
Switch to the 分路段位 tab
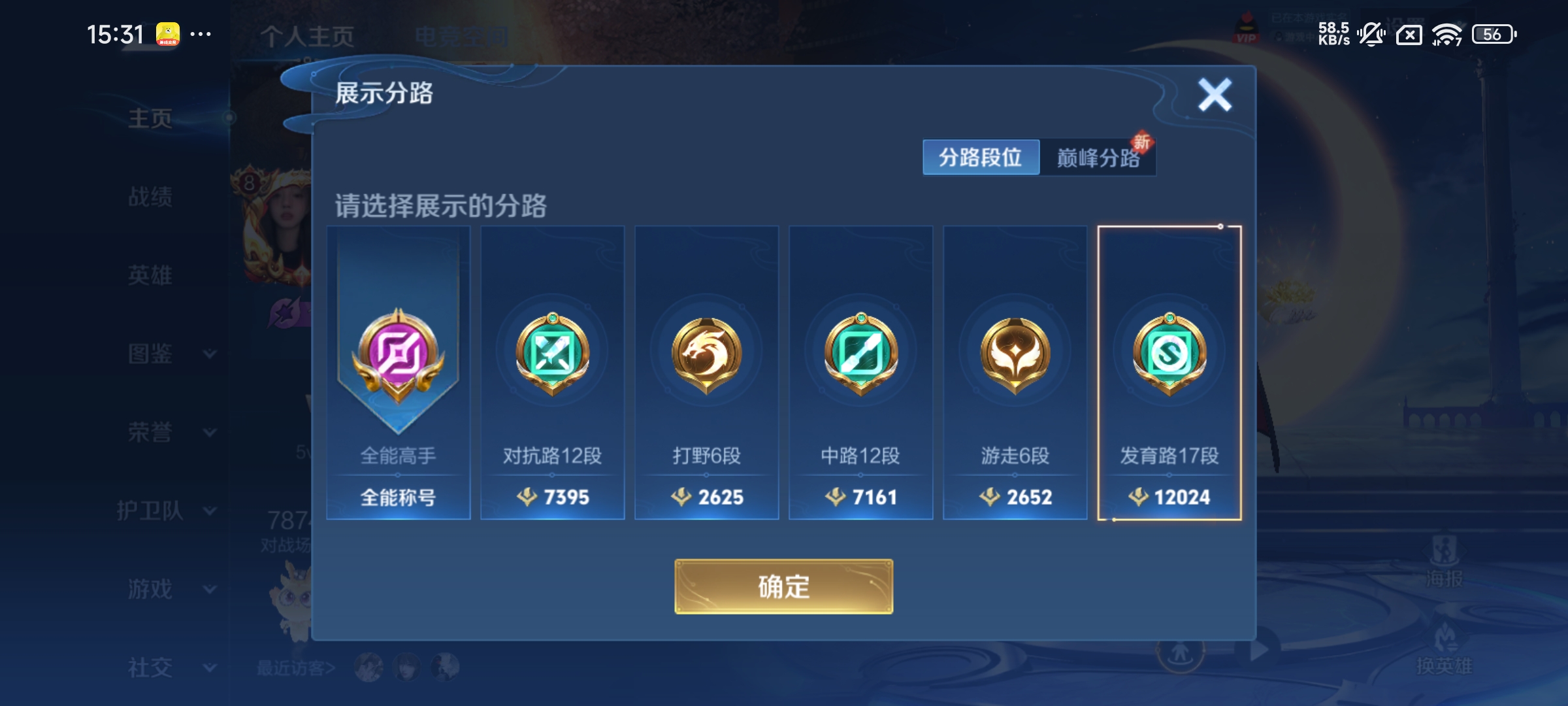point(981,158)
